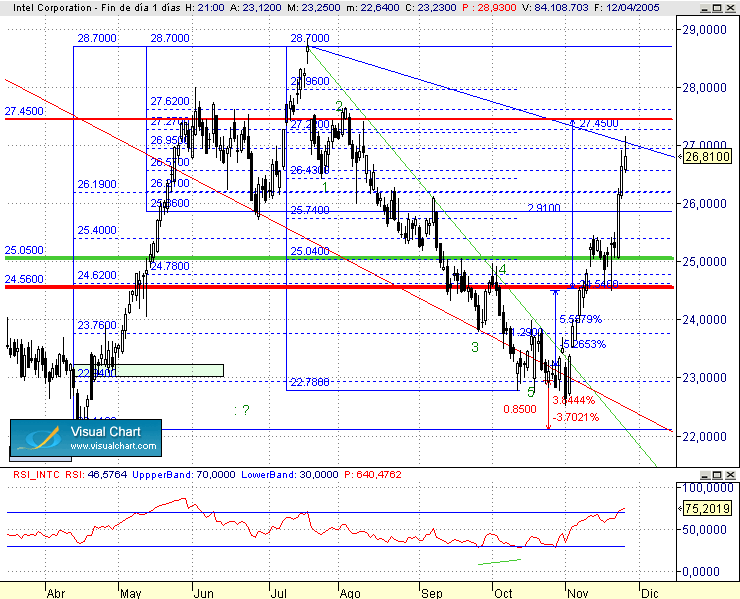The width and height of the screenshot is (740, 599).
Task: Close the Intel Corporation chart window
Action: (x=729, y=8)
